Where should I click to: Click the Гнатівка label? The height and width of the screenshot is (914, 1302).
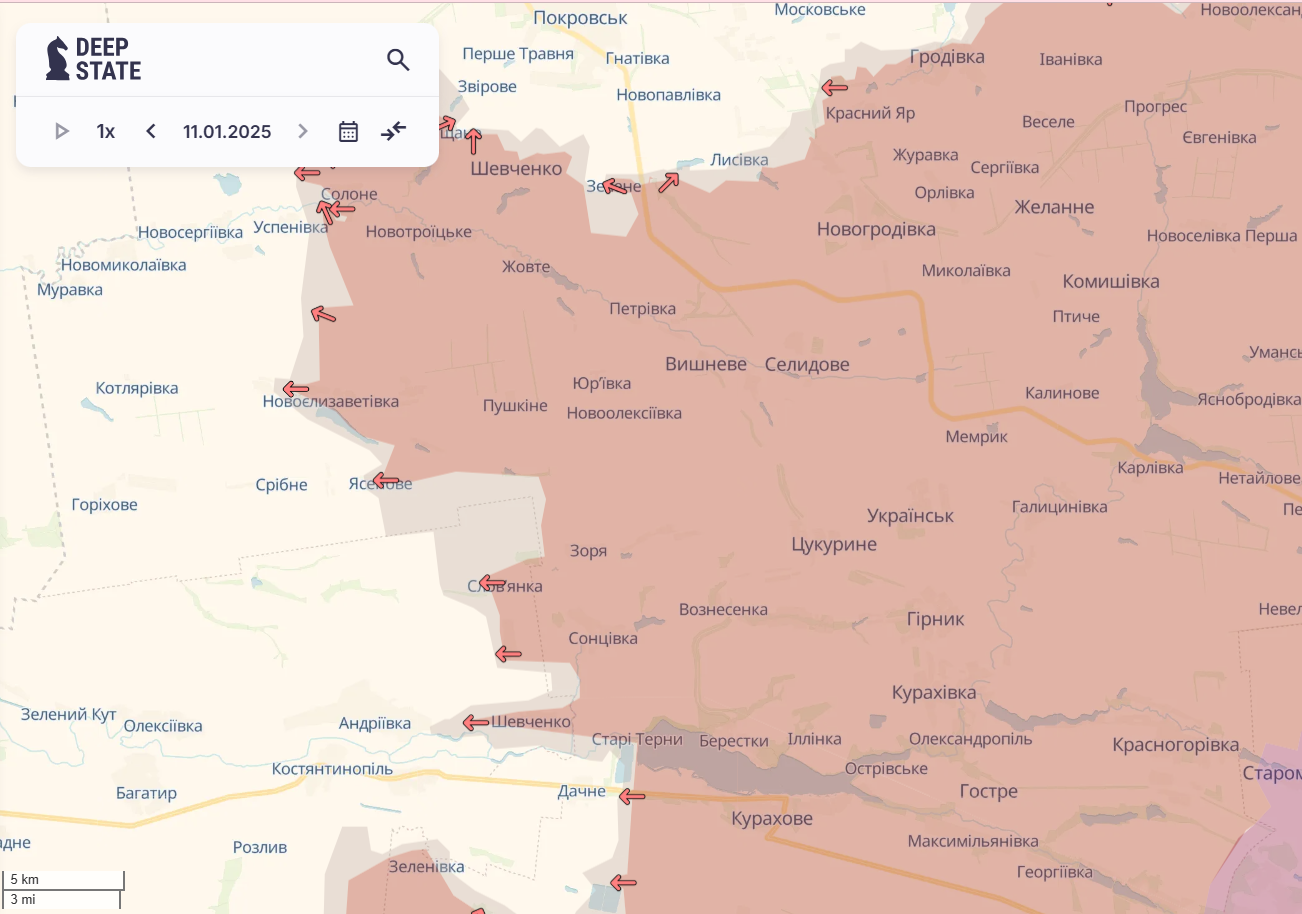click(x=638, y=59)
